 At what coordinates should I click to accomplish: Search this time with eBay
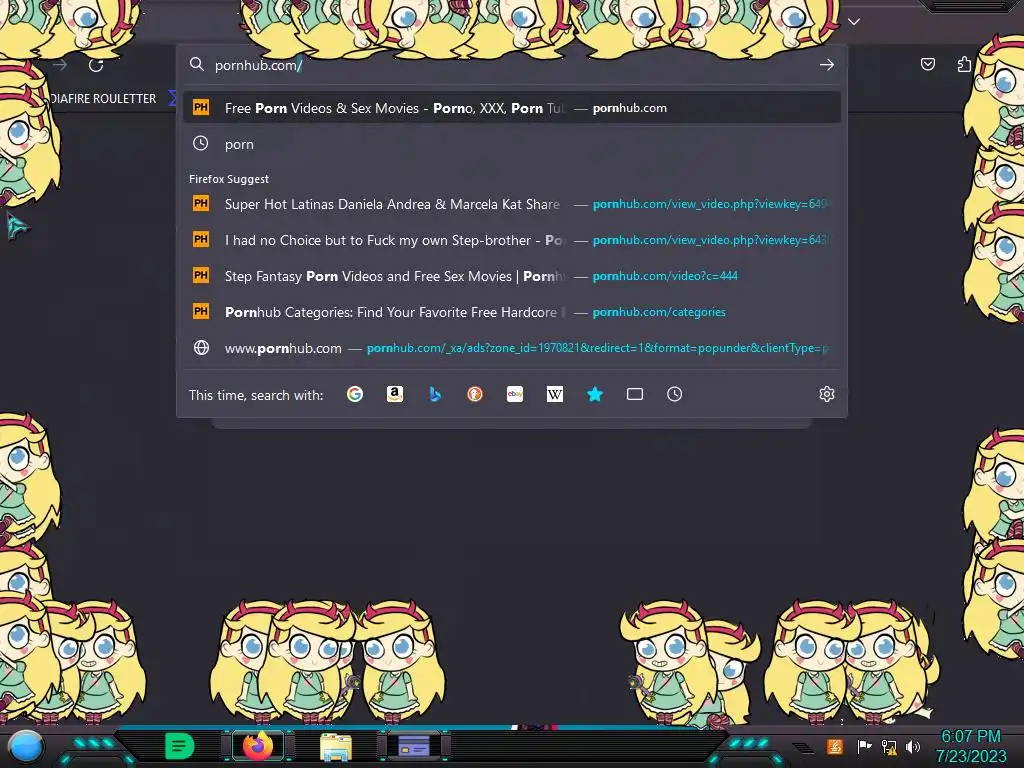pyautogui.click(x=515, y=394)
